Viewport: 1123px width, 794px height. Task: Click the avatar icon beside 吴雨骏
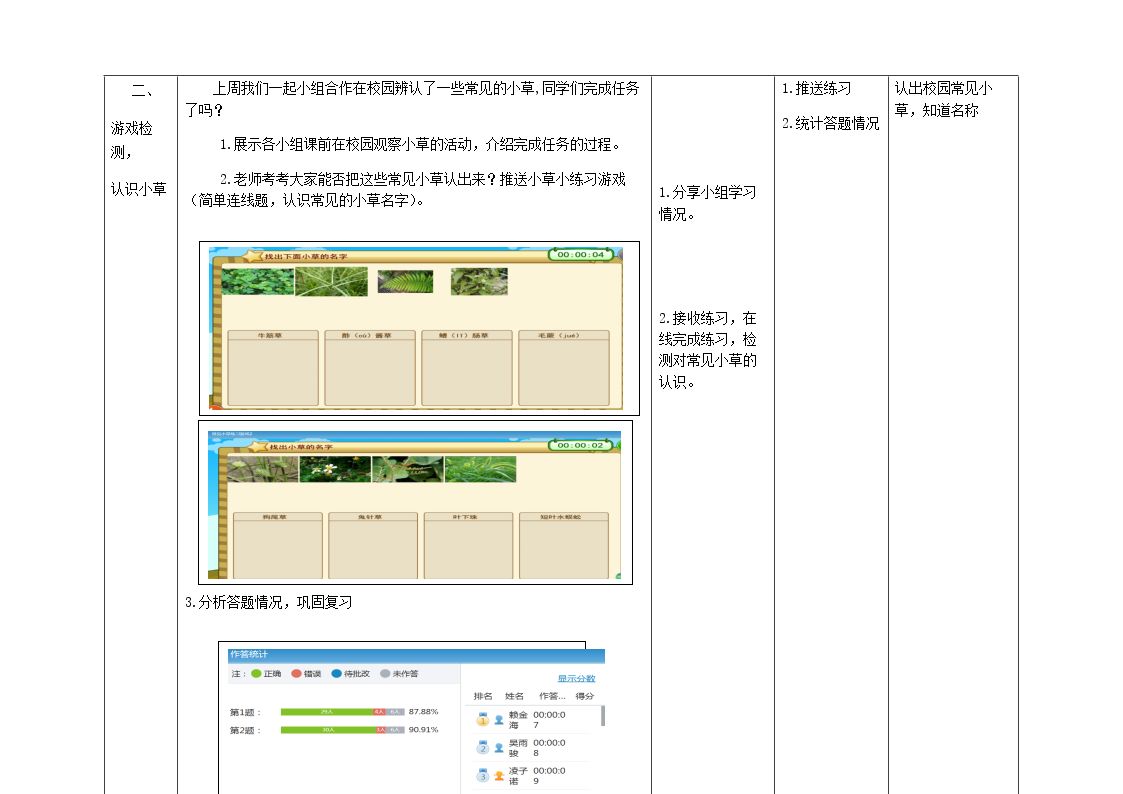pos(499,747)
